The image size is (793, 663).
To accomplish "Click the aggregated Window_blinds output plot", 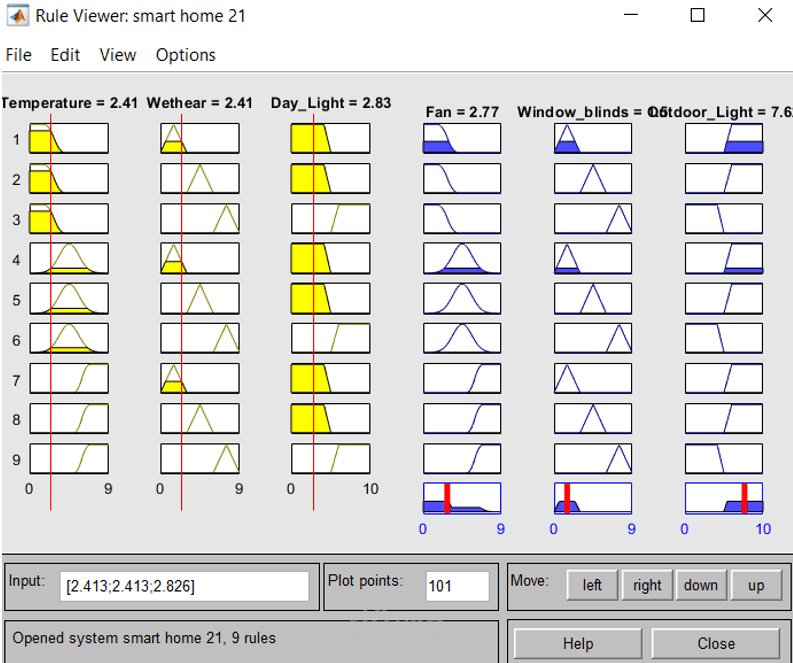I will click(593, 499).
